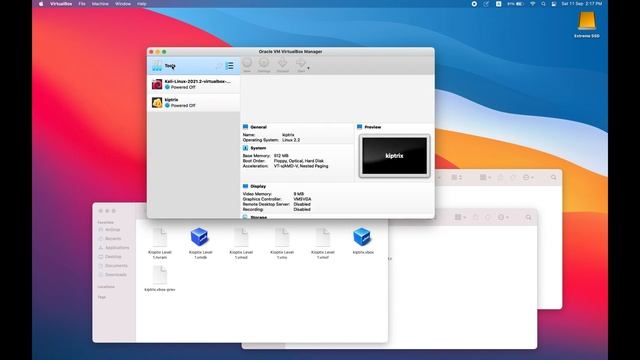Click the Wi-Fi menu bar icon
The image size is (640, 360).
pos(533,4)
